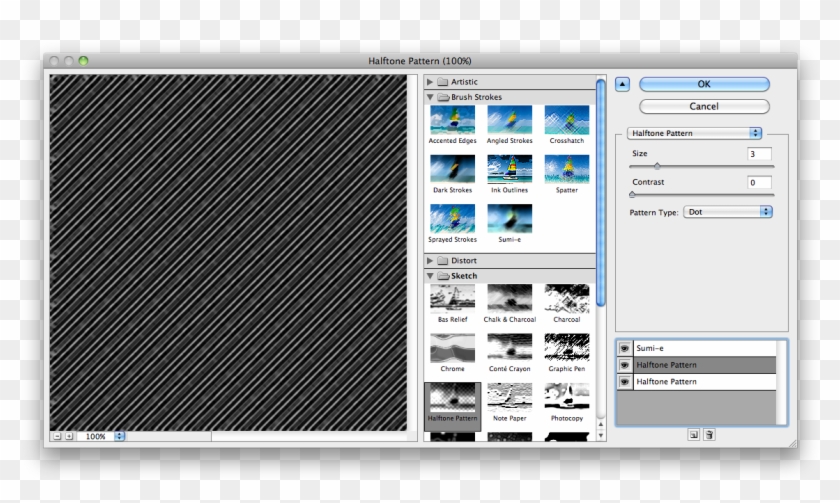Screen dimensions: 840x503
Task: Collapse the Brush Strokes category
Action: pos(430,97)
